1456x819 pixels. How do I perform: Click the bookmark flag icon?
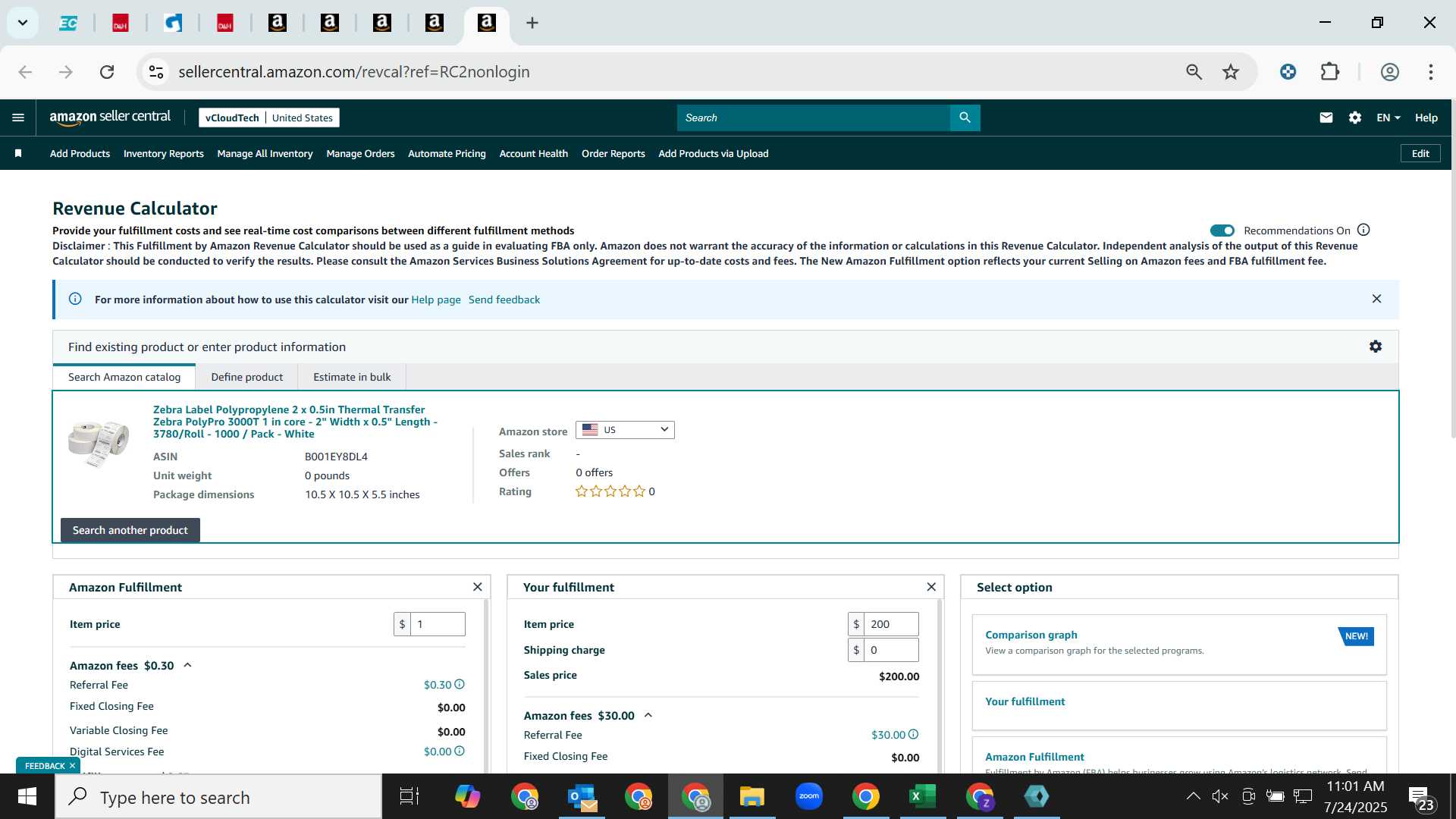coord(18,153)
